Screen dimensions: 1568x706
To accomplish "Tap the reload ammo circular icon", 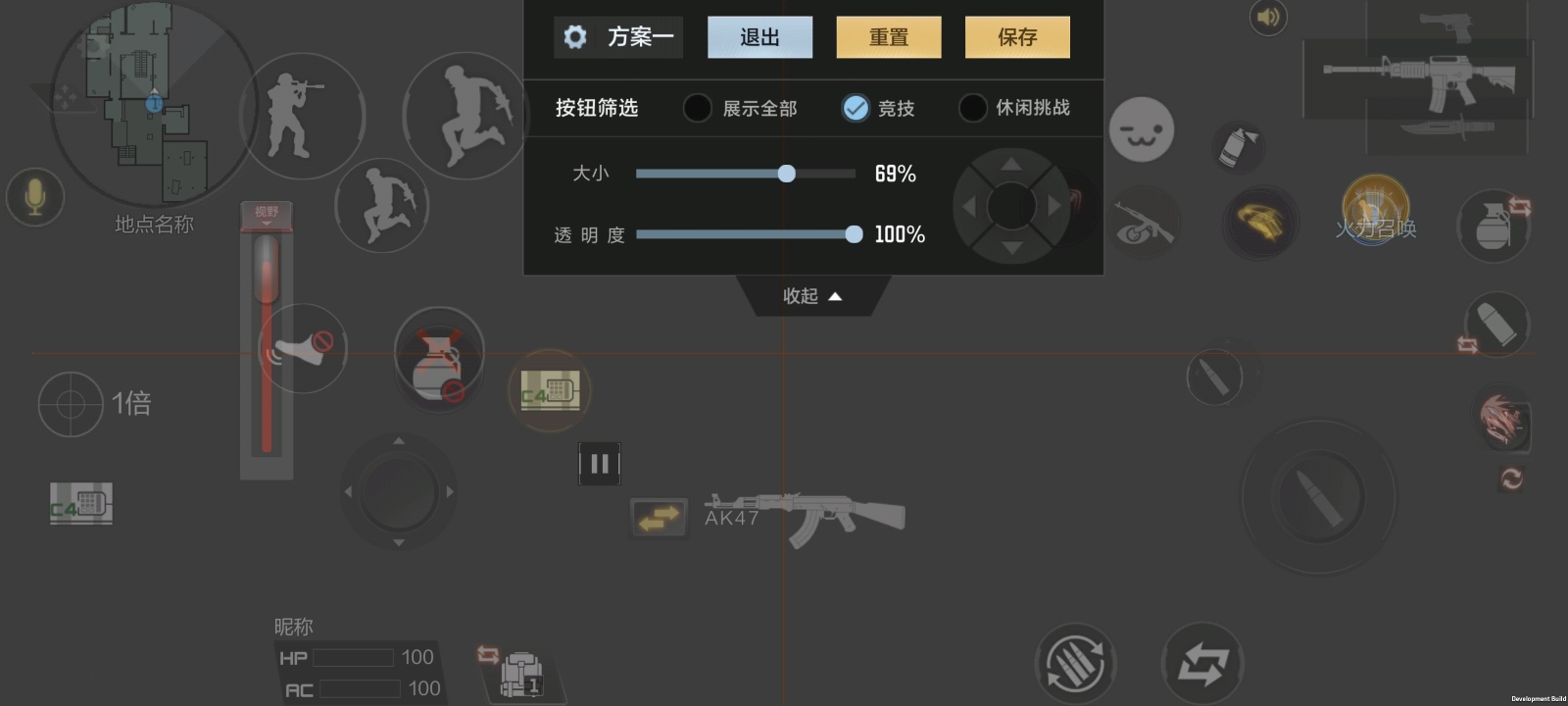I will point(1075,664).
